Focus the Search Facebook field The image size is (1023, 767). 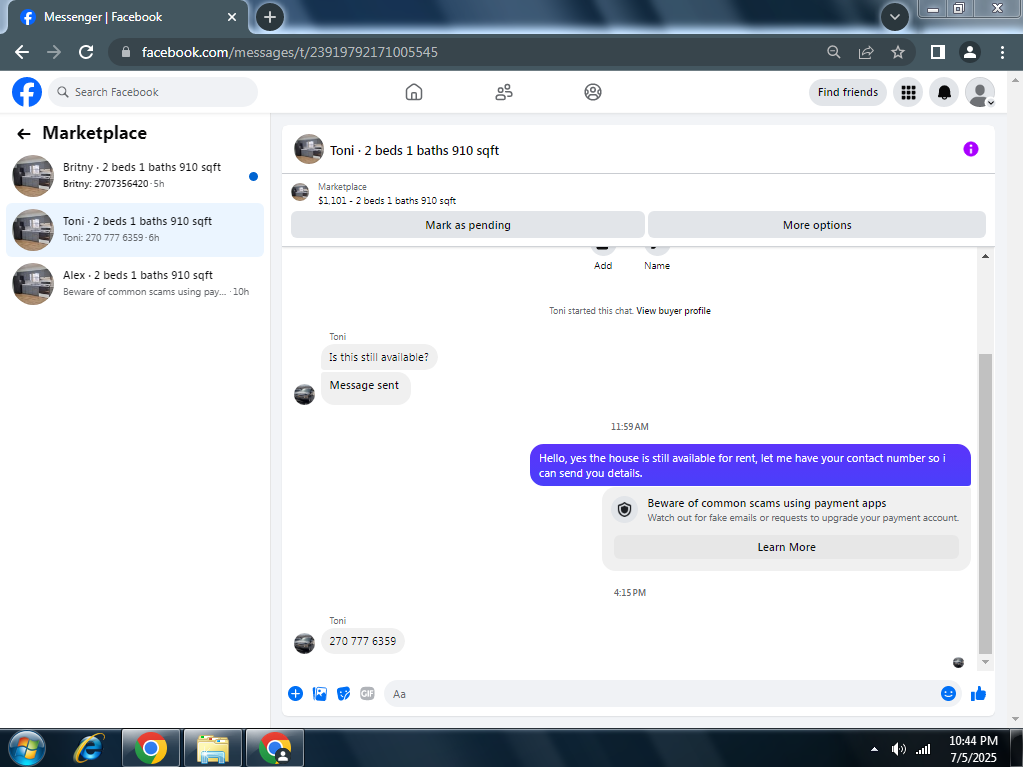point(153,92)
